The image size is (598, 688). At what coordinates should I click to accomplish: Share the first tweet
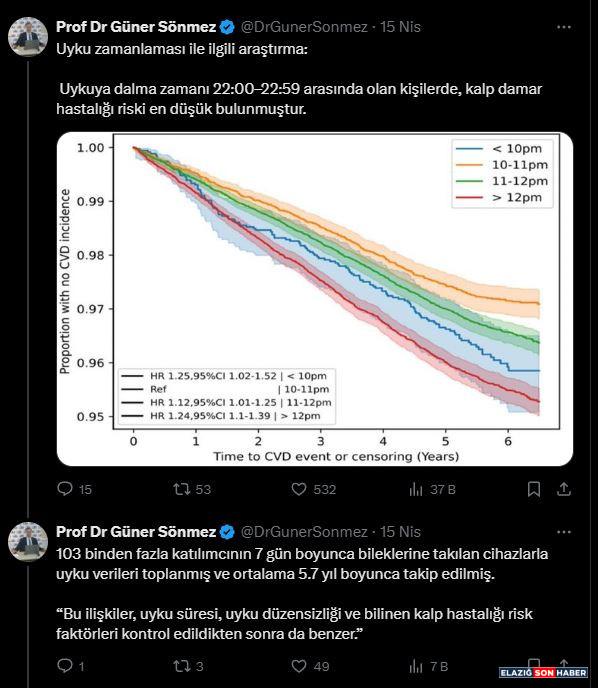click(x=564, y=489)
